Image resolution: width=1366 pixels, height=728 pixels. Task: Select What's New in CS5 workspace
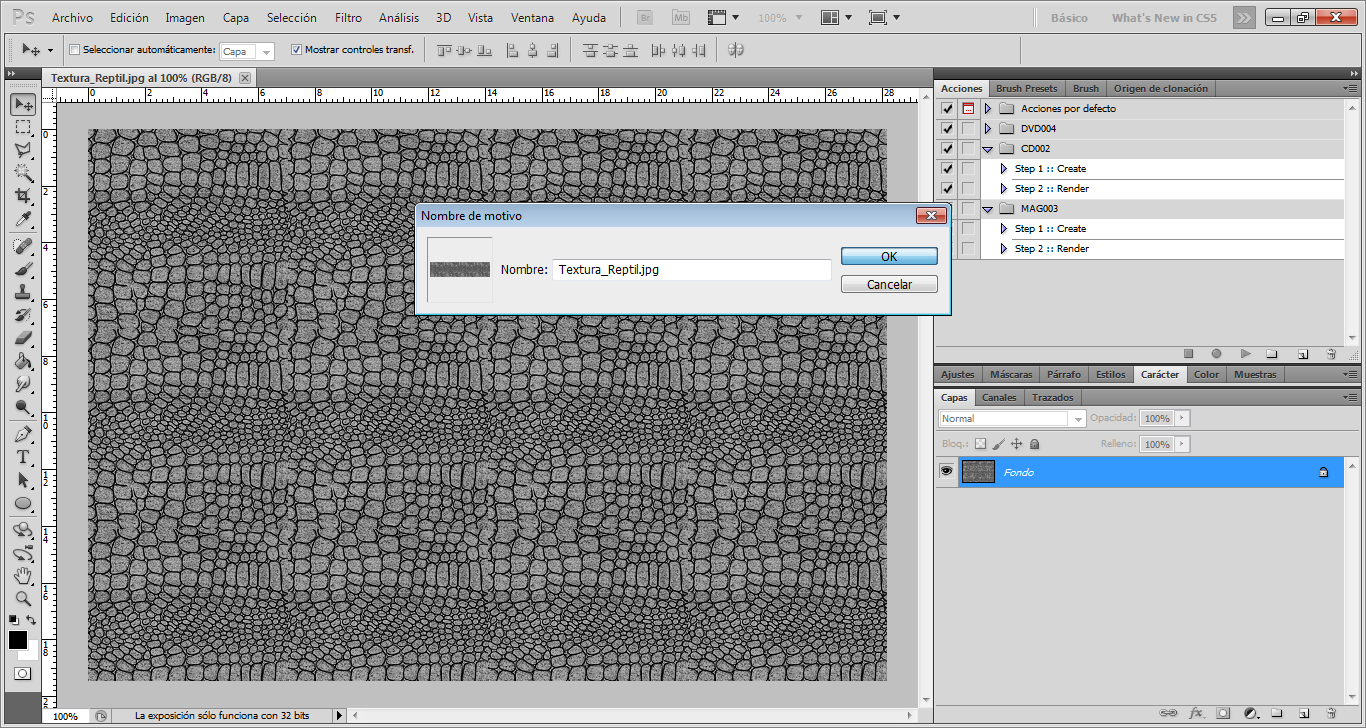click(x=1164, y=18)
